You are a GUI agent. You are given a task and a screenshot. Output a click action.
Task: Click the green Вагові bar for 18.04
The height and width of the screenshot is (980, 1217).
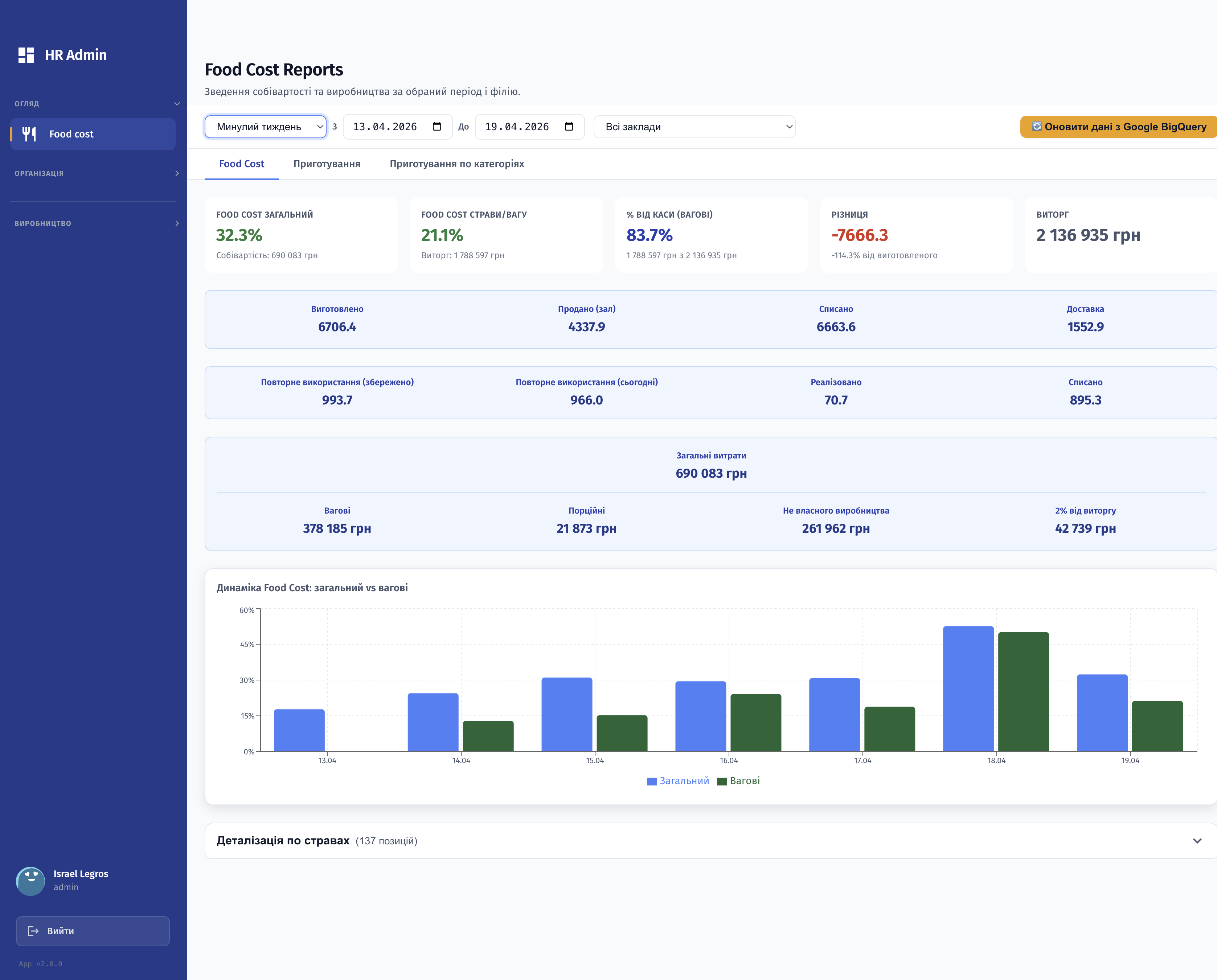click(1023, 692)
